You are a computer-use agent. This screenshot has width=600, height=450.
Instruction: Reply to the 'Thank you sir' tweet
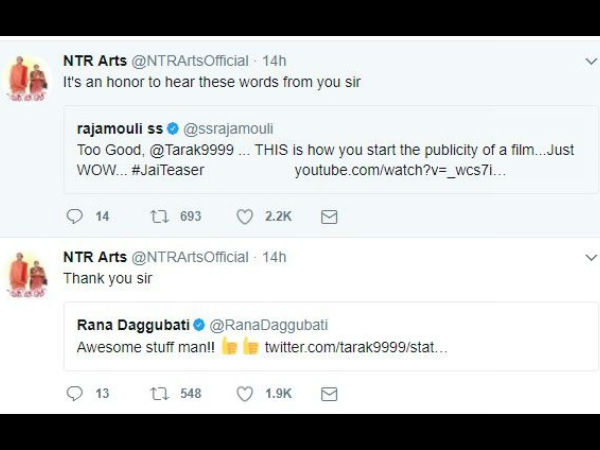(74, 394)
